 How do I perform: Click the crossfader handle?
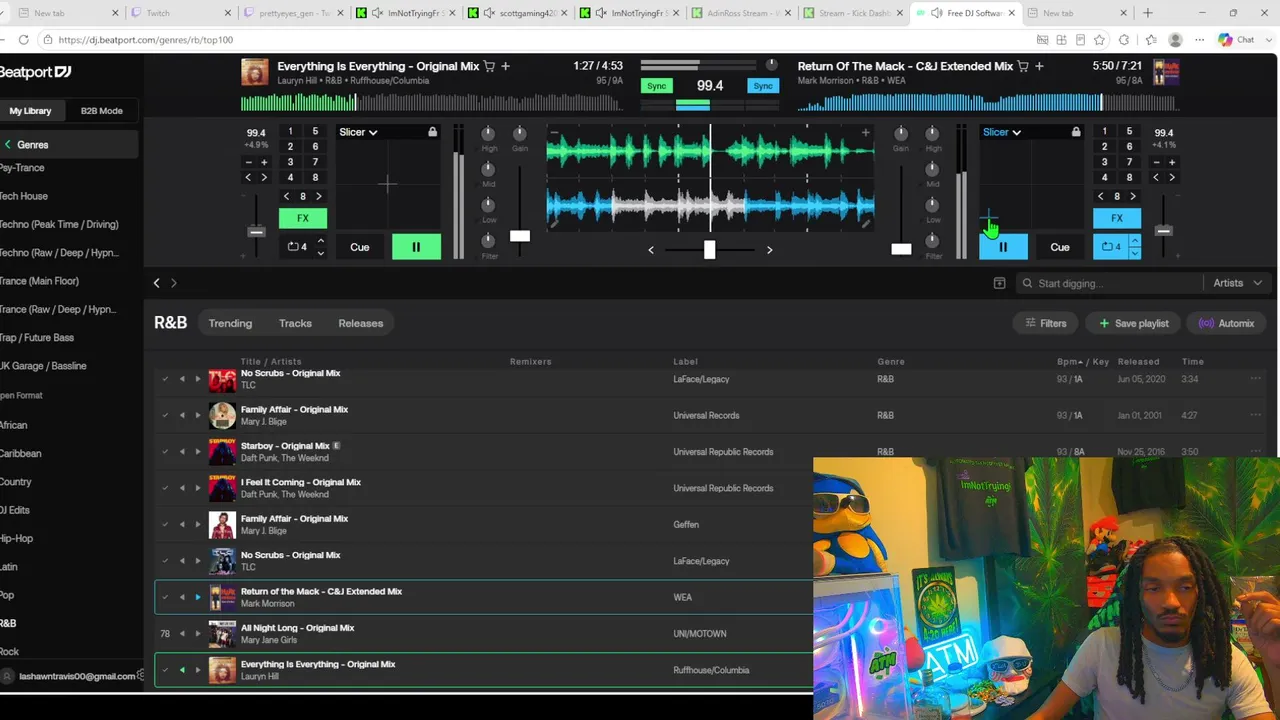point(709,249)
